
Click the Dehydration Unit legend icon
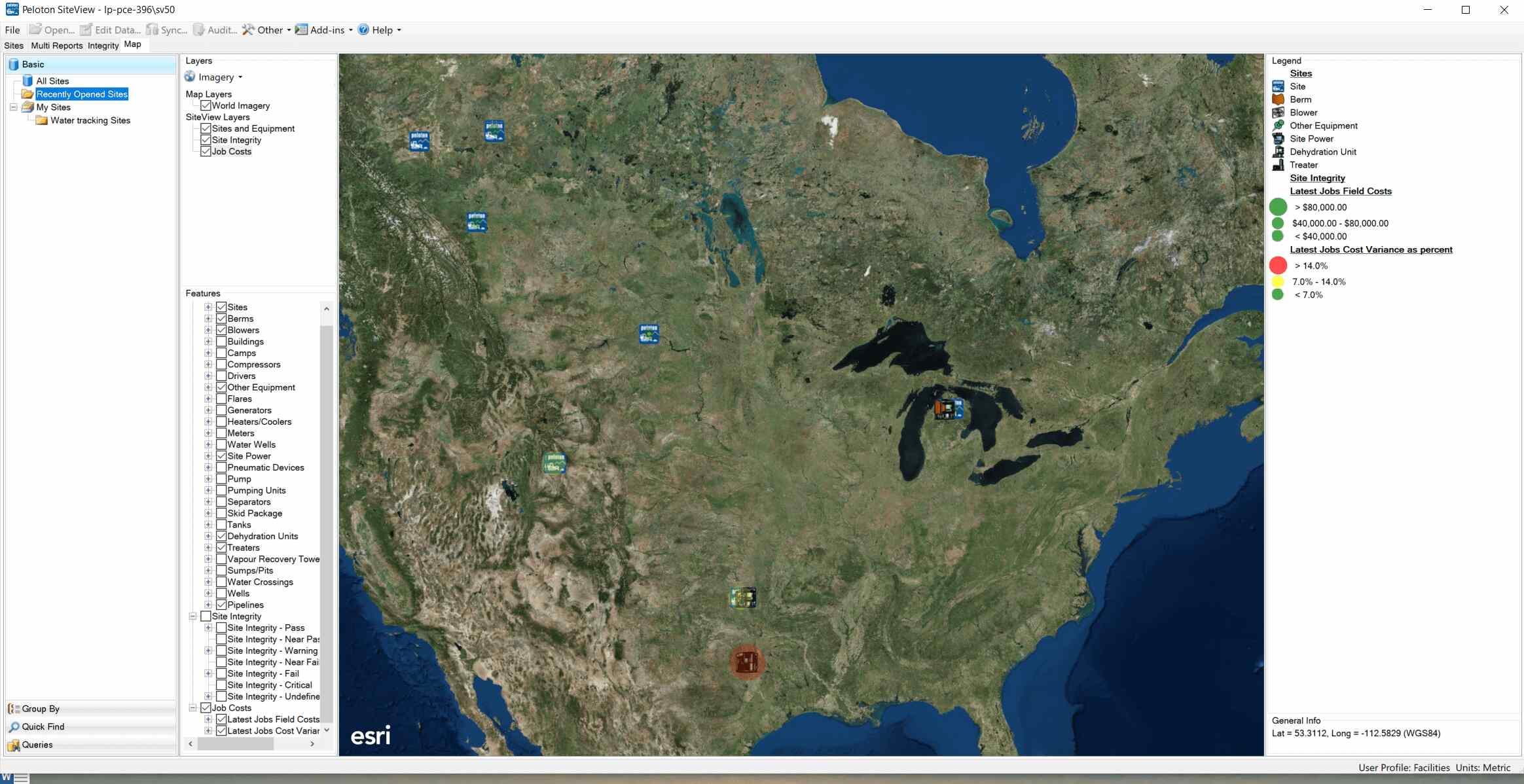(1278, 152)
